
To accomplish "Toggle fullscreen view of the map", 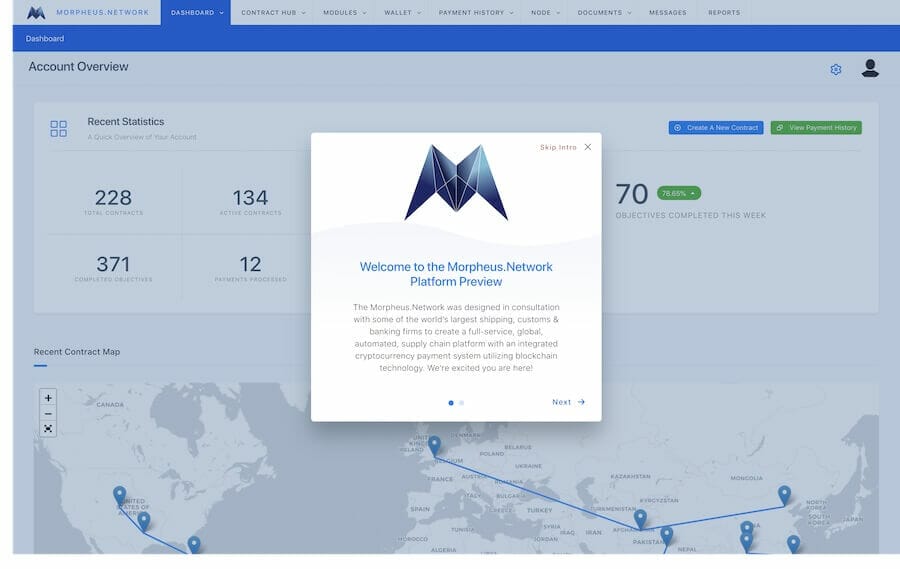I will click(48, 429).
